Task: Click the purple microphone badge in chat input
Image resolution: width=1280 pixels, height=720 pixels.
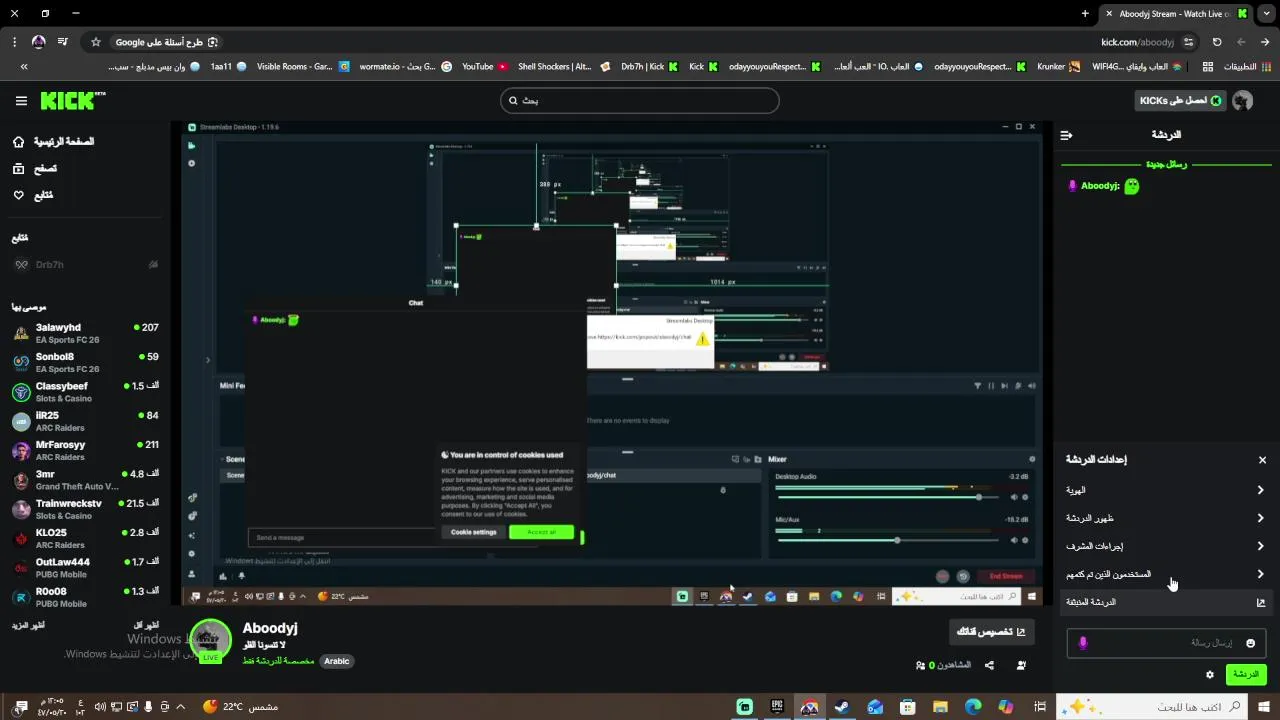Action: coord(1083,643)
